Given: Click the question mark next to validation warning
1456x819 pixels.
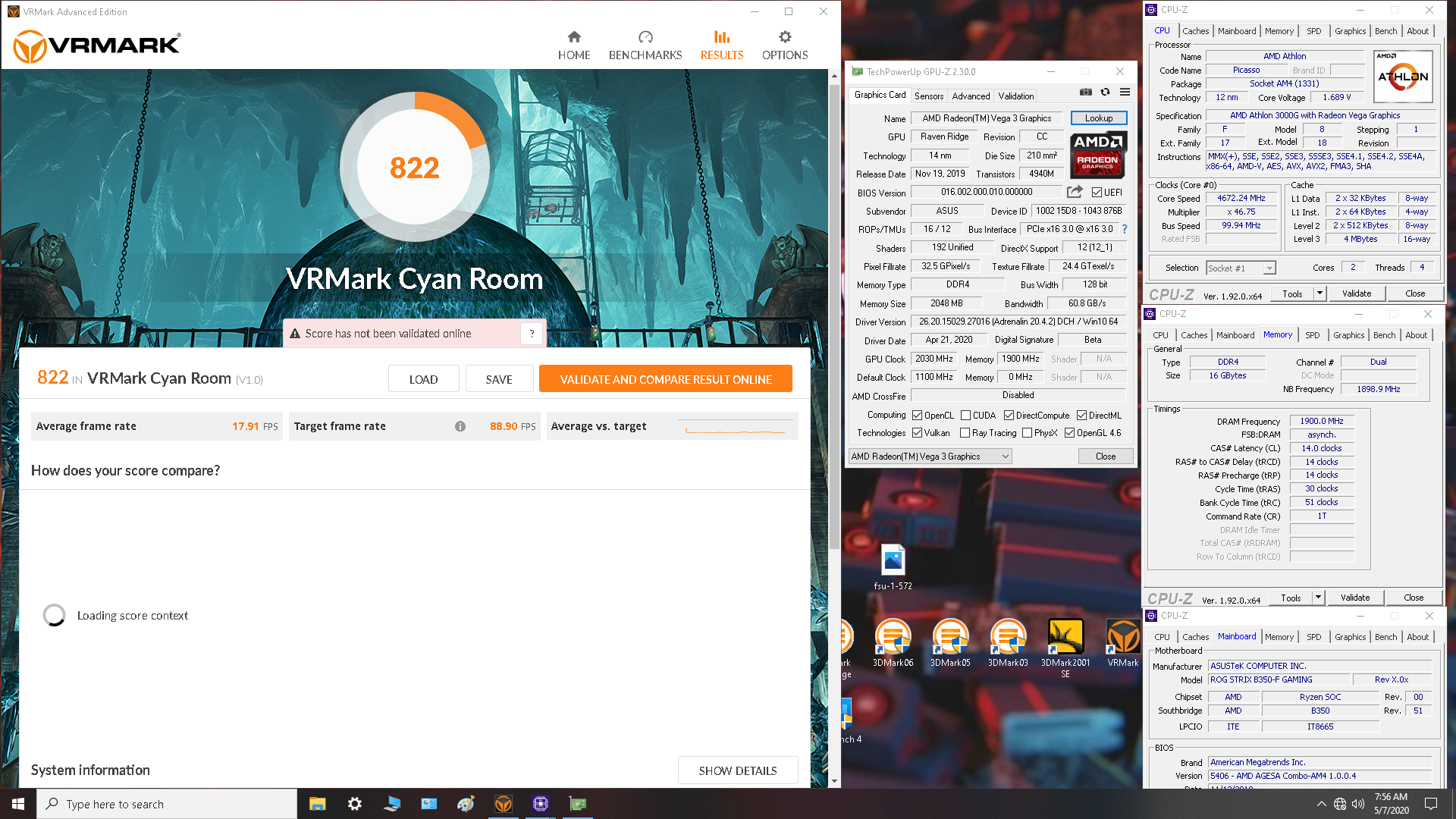Looking at the screenshot, I should 532,334.
